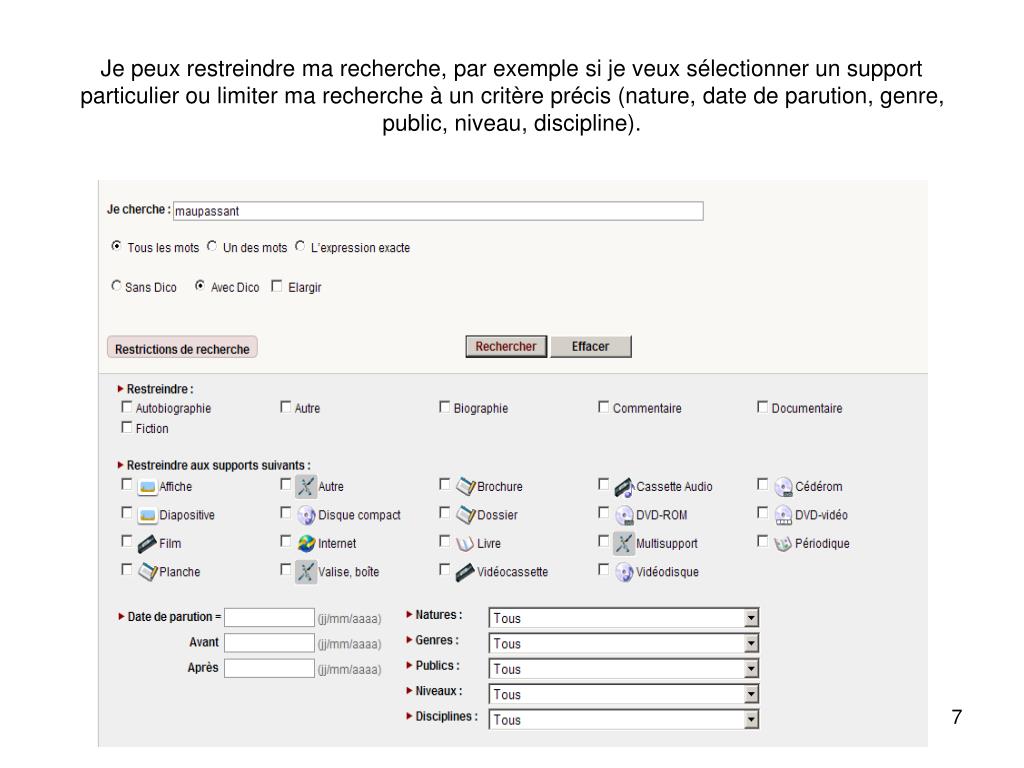Screen dimensions: 1024x768
Task: Select the Tous les mots radio button
Action: [x=116, y=246]
